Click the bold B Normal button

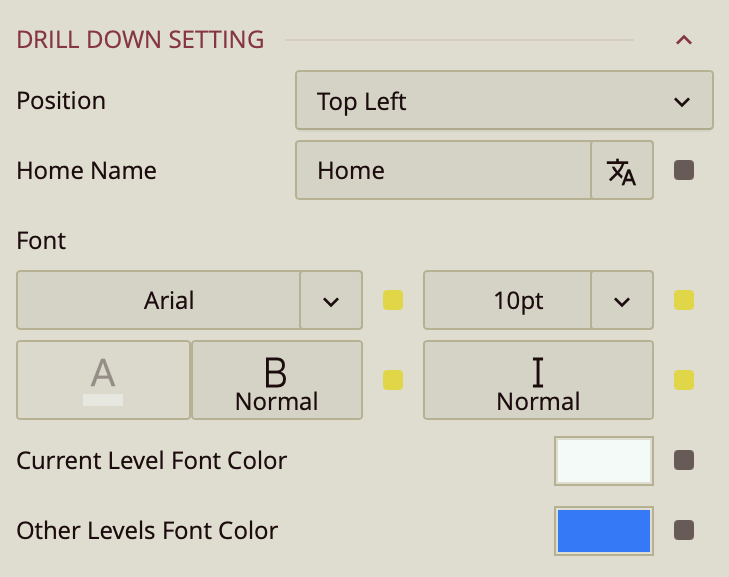pyautogui.click(x=276, y=380)
